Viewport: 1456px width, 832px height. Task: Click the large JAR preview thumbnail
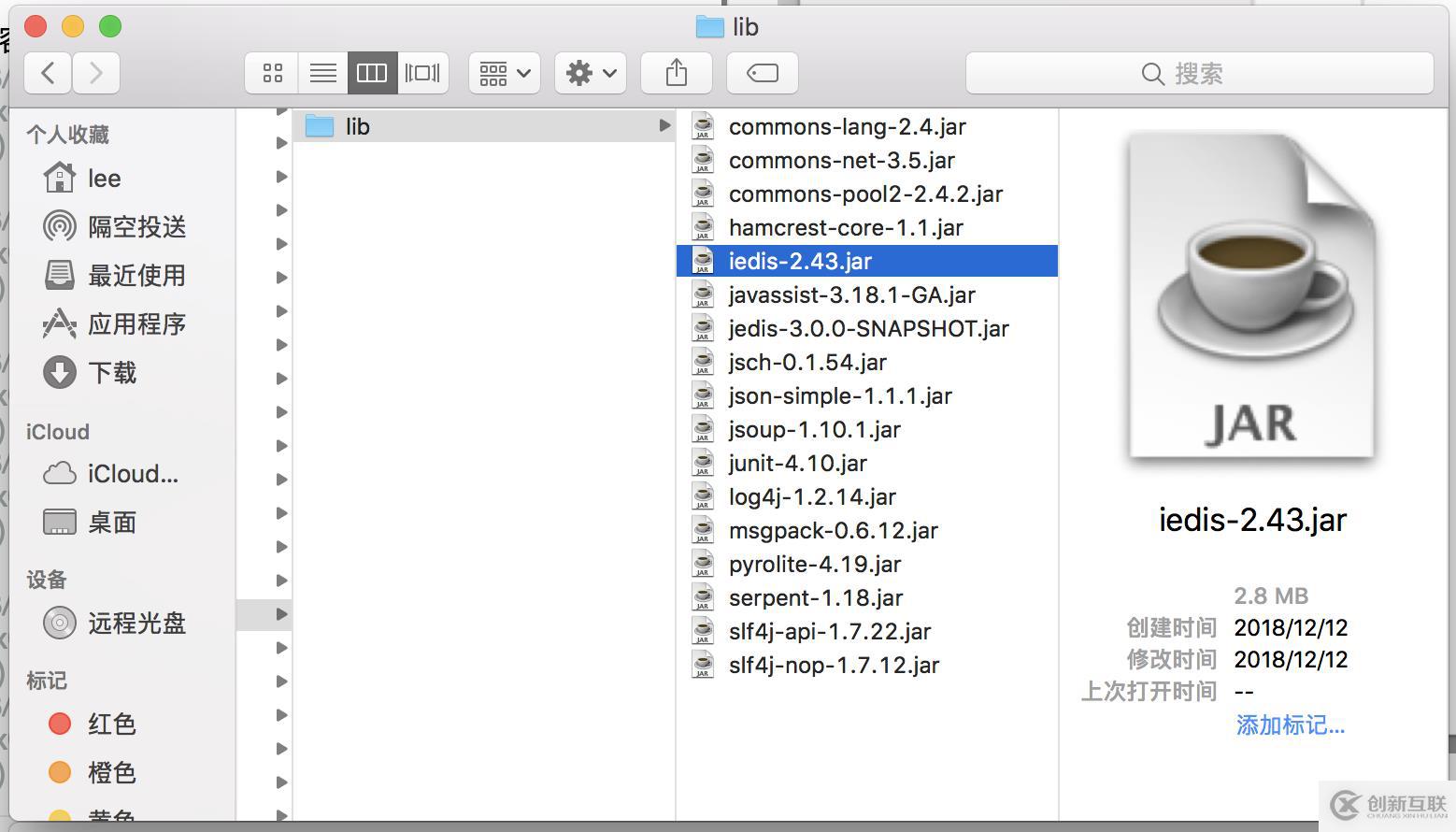tap(1252, 296)
